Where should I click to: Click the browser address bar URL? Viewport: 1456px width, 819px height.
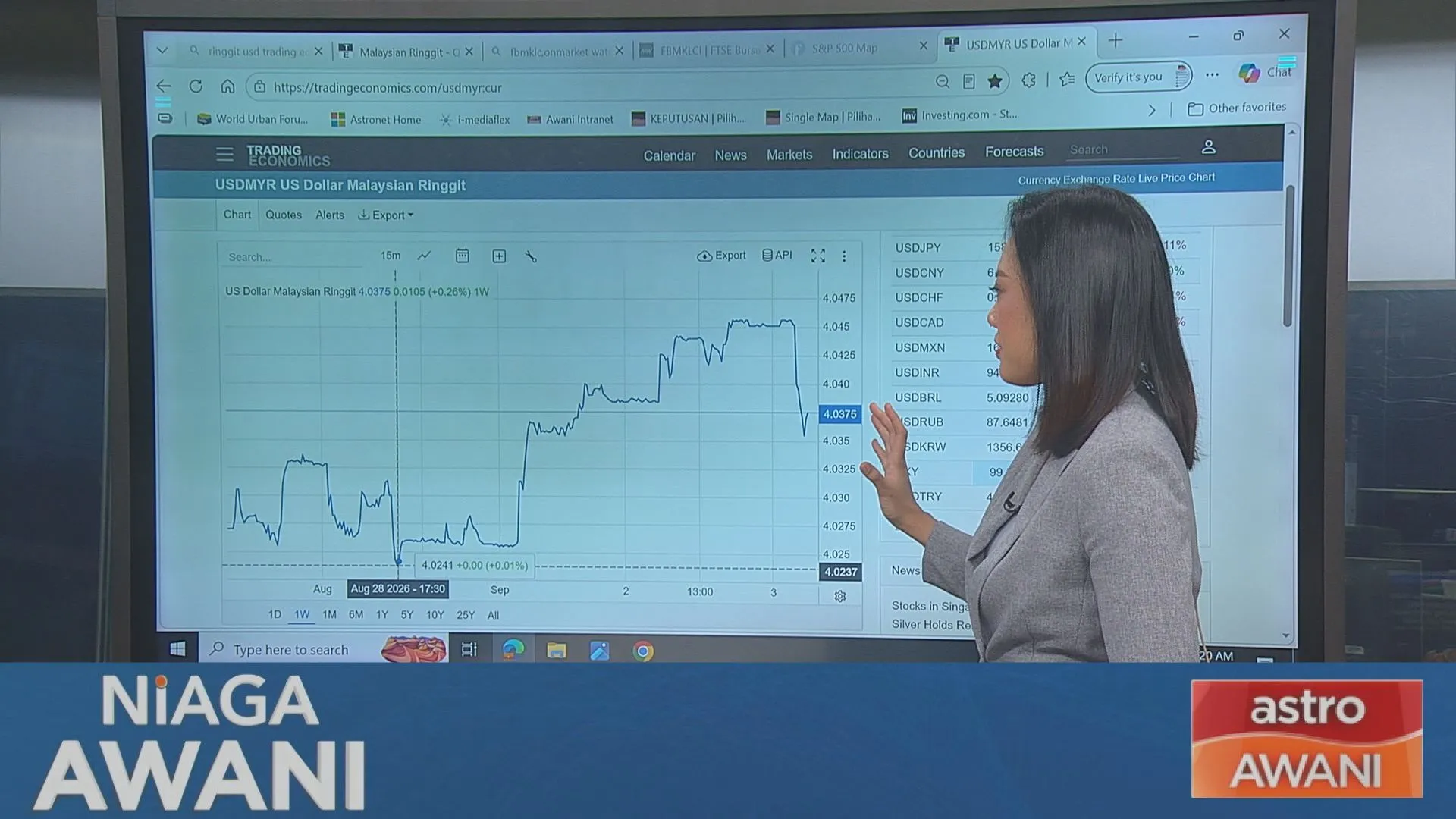(388, 88)
